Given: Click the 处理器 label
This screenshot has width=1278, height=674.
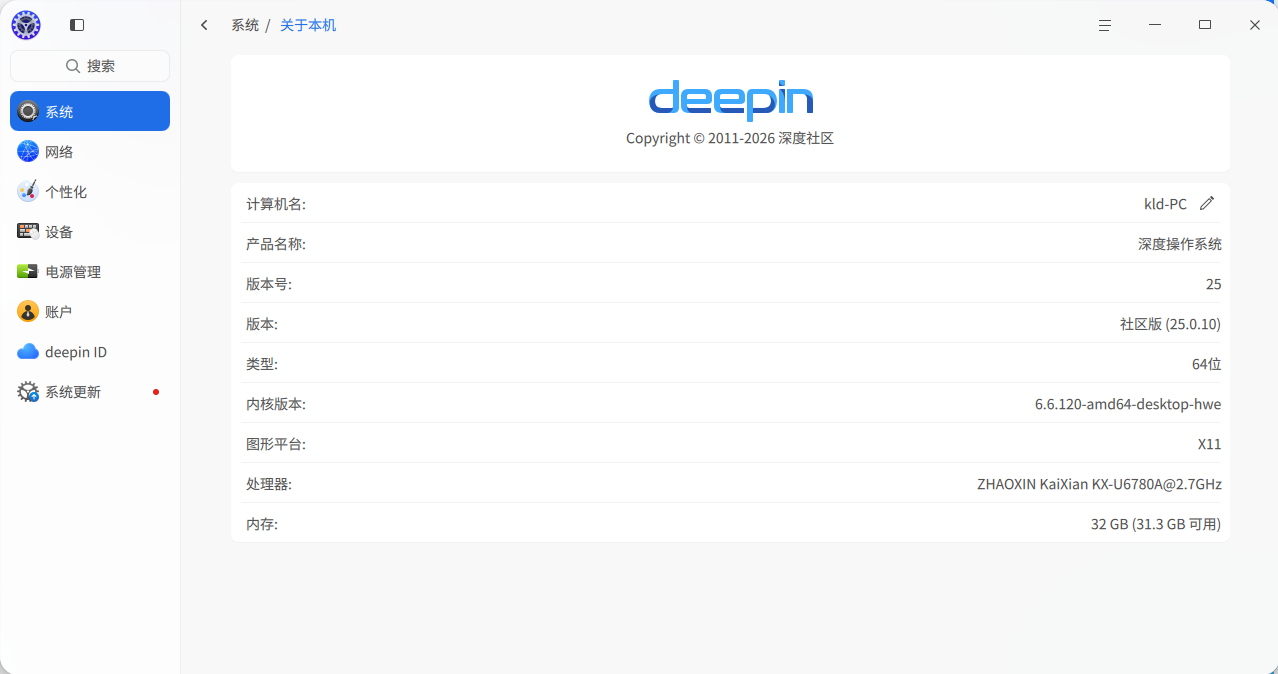Looking at the screenshot, I should (269, 484).
